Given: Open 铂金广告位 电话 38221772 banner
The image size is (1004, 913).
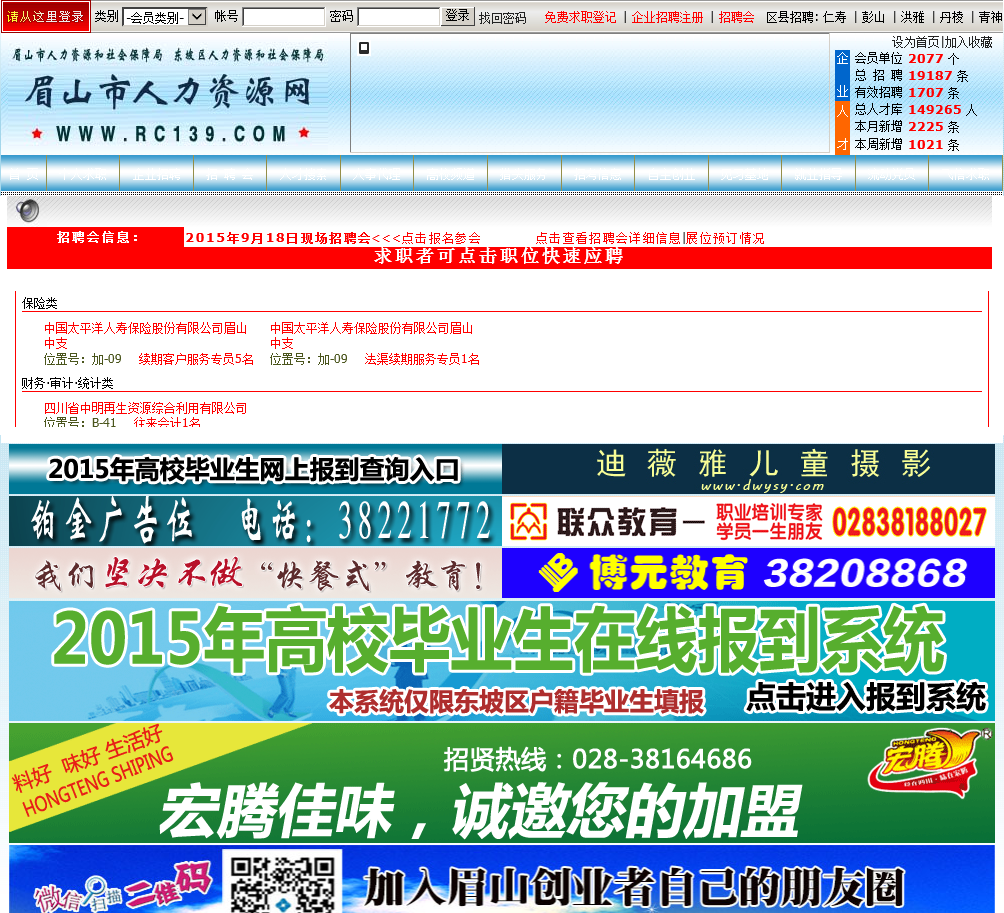Looking at the screenshot, I should [x=255, y=521].
